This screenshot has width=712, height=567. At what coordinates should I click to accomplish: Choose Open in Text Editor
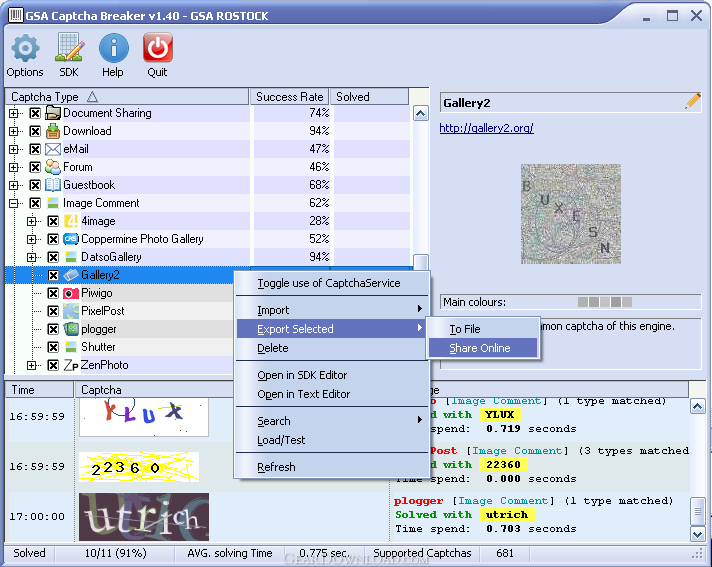[331, 394]
